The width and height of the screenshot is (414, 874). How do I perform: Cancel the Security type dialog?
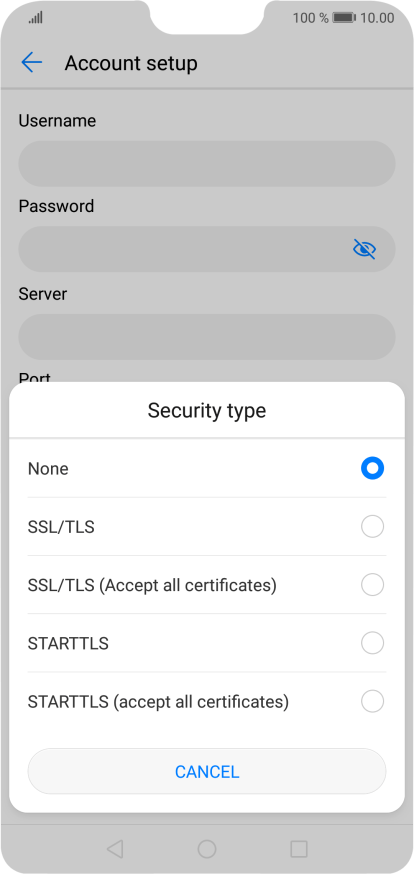(x=207, y=771)
